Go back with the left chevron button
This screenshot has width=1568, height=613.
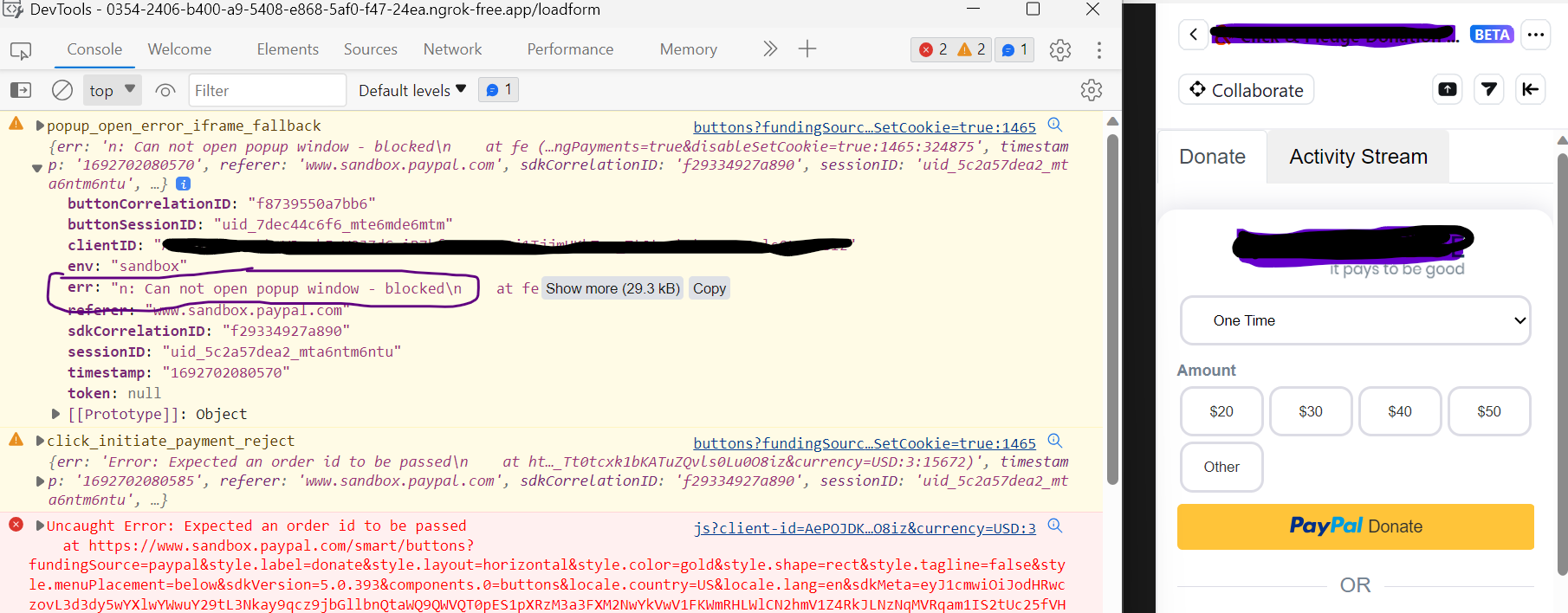pyautogui.click(x=1194, y=35)
